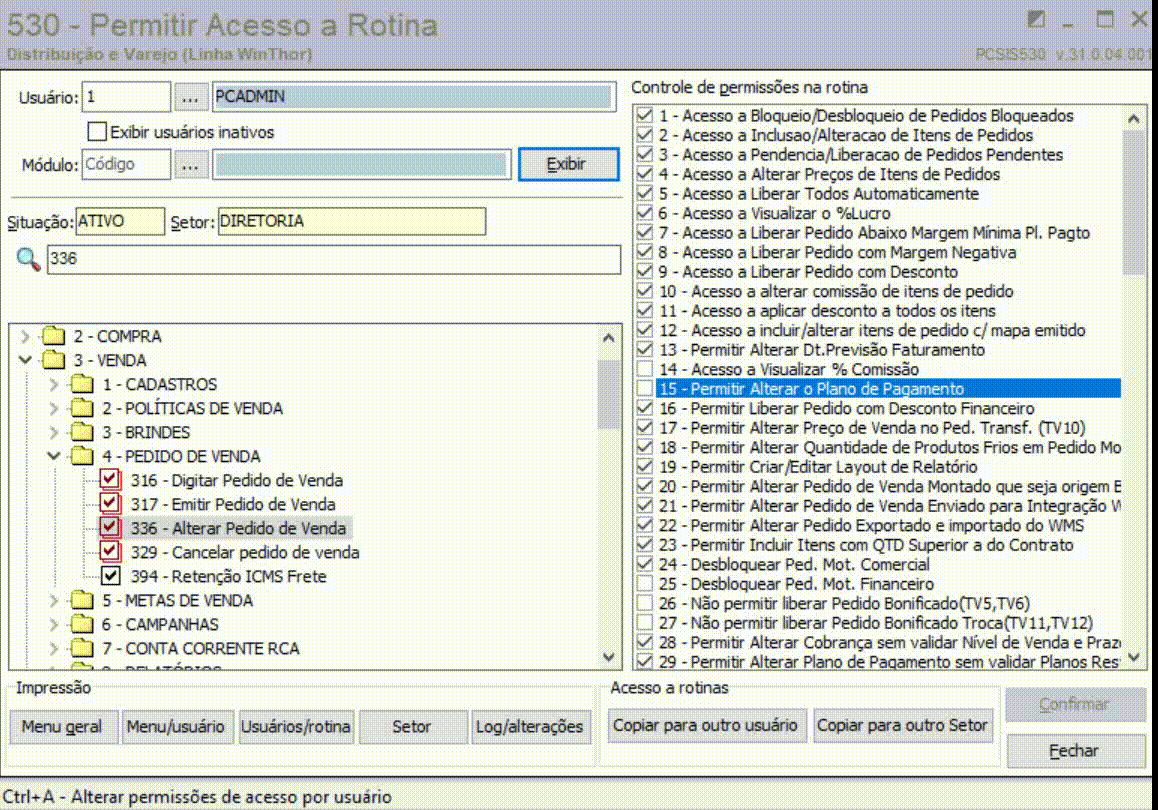Viewport: 1158px width, 810px height.
Task: Open the user lookup ellipsis button
Action: [x=191, y=97]
